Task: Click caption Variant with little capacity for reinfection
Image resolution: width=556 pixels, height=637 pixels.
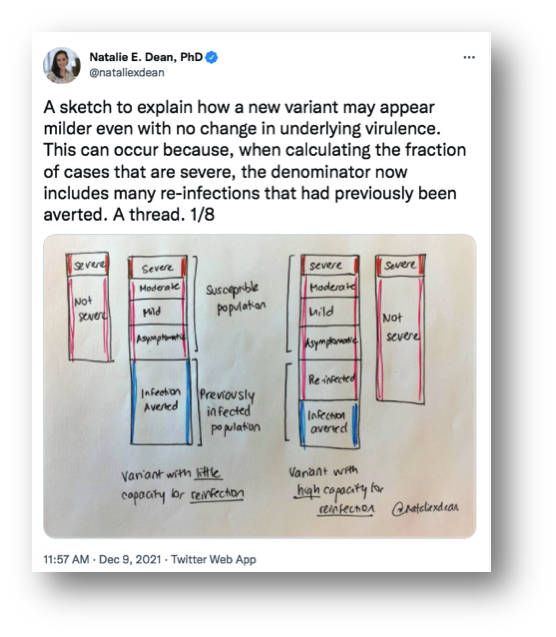Action: [182, 484]
